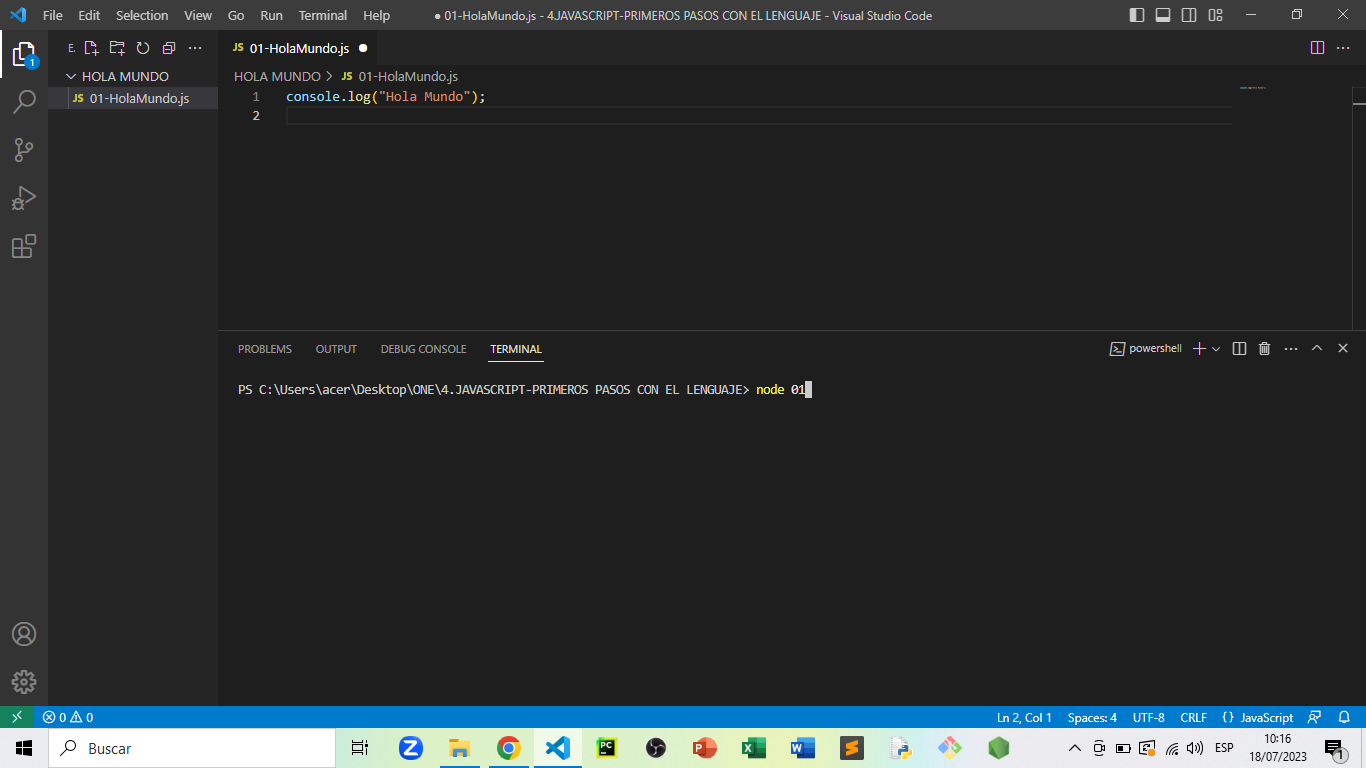
Task: Click the errors and warnings status item
Action: 68,717
